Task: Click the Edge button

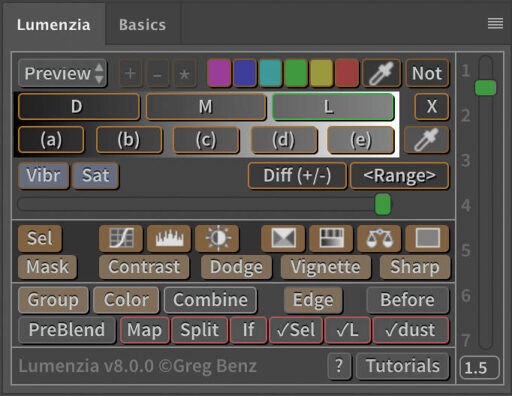Action: click(313, 300)
